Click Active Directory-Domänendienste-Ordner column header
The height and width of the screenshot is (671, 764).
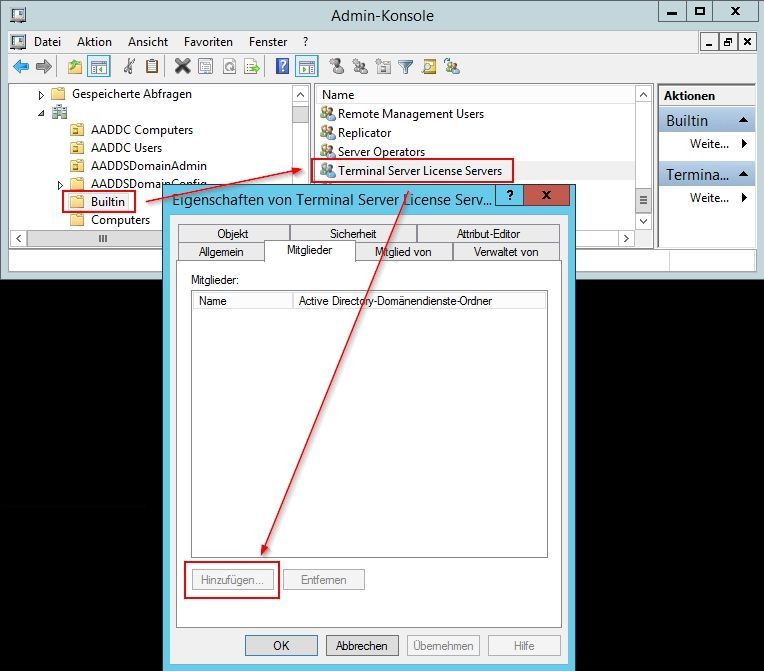click(419, 301)
